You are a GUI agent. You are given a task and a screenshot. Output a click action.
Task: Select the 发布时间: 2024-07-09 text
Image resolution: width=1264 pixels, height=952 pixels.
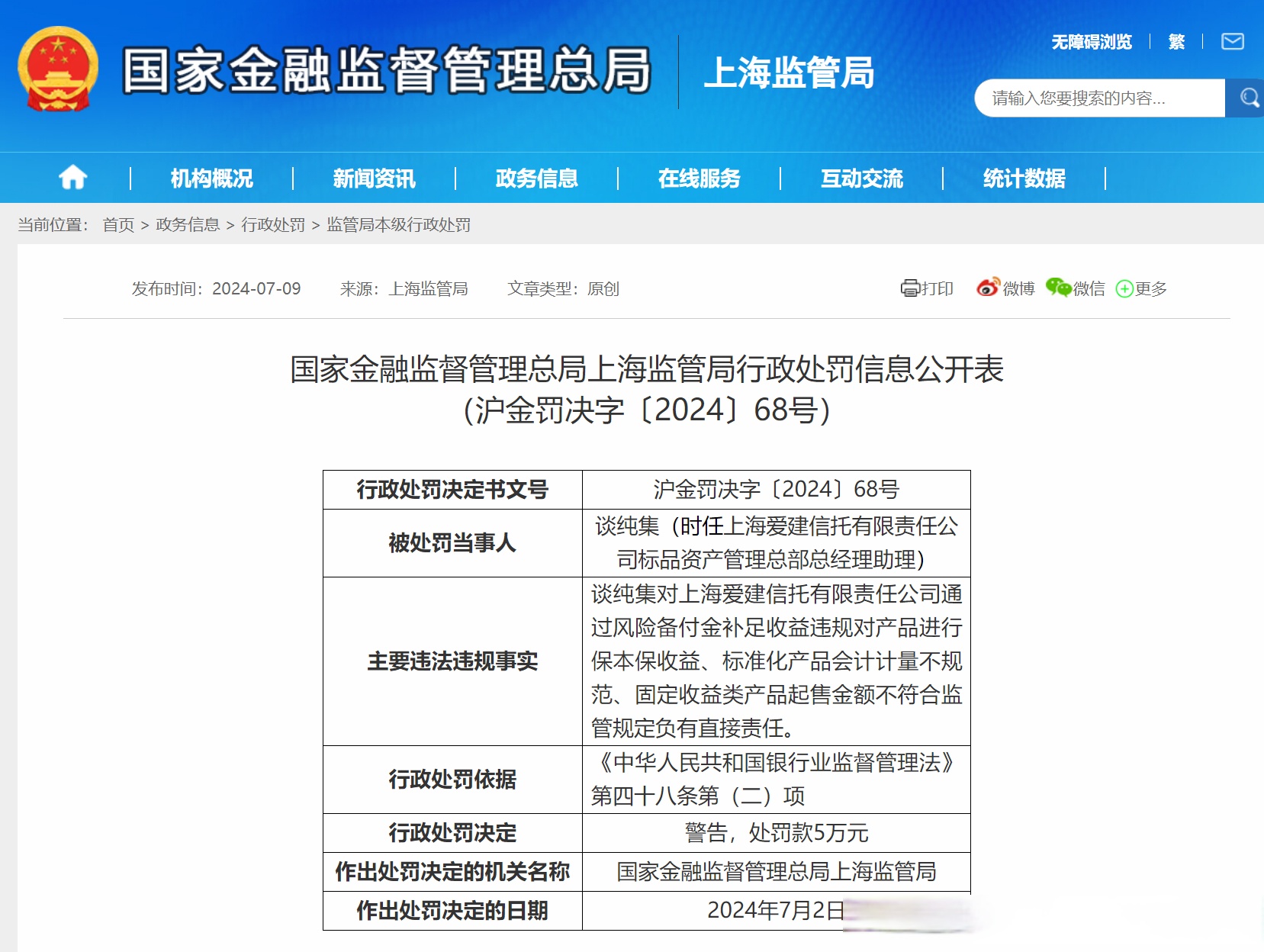216,288
